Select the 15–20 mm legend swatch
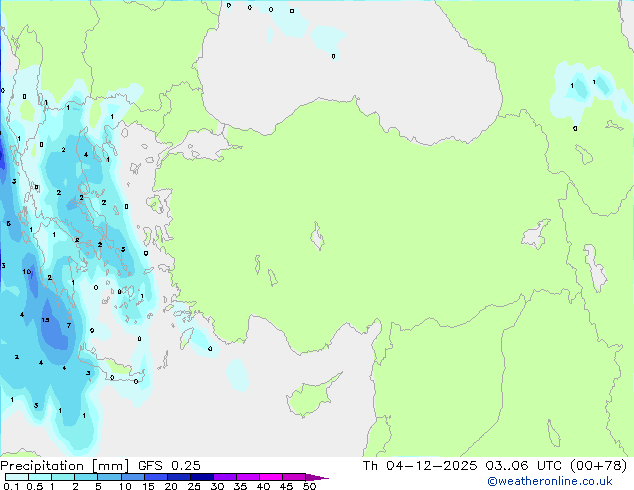This screenshot has height=490, width=634. tap(155, 477)
